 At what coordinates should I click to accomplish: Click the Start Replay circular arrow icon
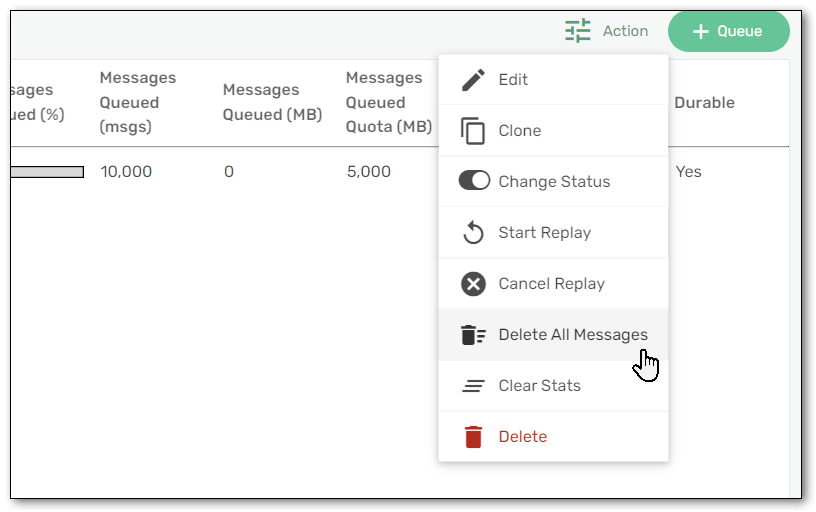(473, 232)
